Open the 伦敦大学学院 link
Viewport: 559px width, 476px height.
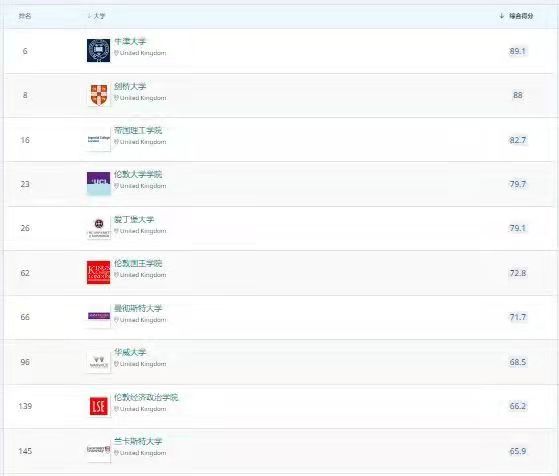click(x=138, y=174)
